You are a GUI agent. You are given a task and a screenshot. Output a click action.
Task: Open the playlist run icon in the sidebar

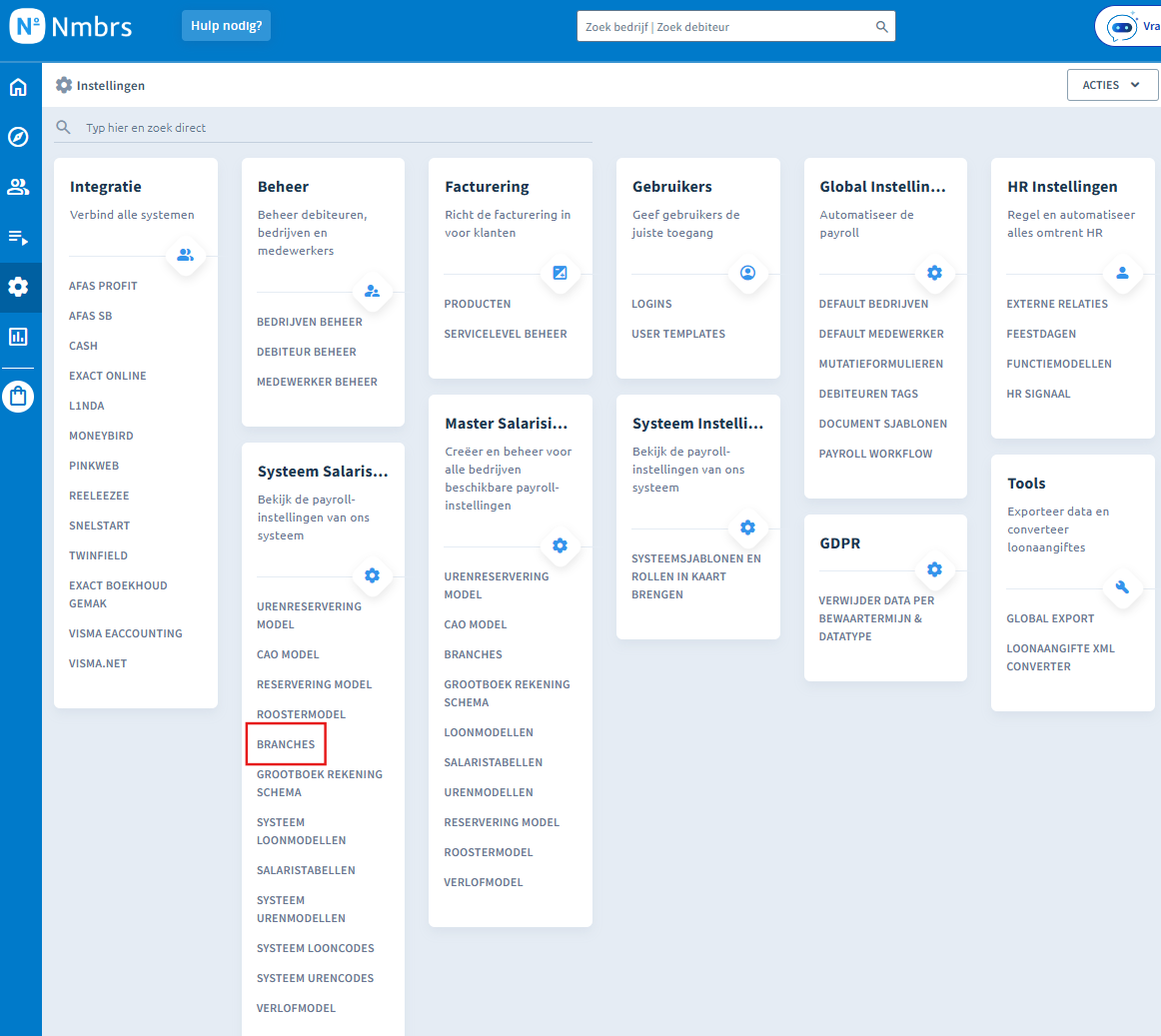pos(18,237)
